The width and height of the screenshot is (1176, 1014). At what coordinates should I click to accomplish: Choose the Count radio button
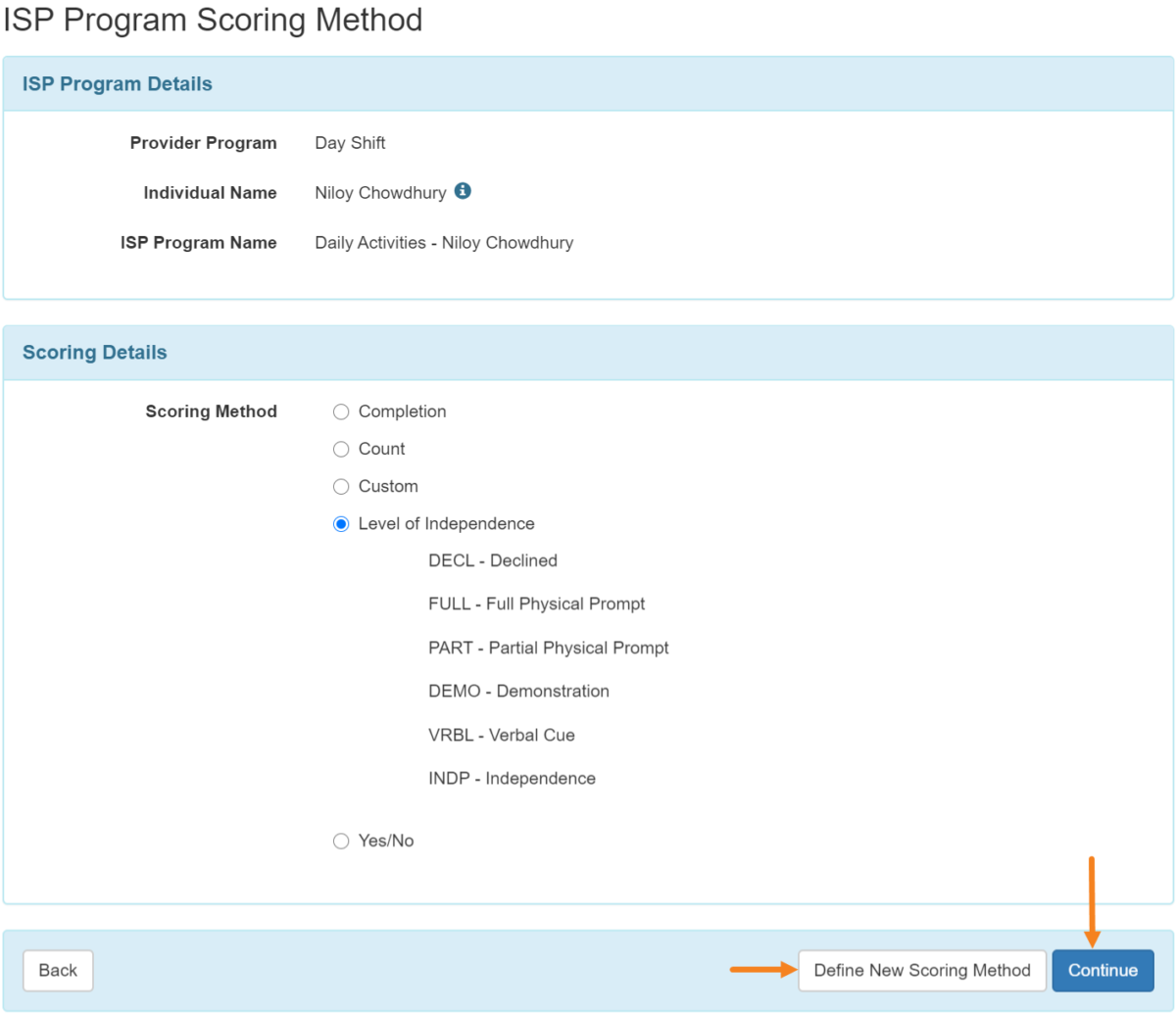click(341, 449)
